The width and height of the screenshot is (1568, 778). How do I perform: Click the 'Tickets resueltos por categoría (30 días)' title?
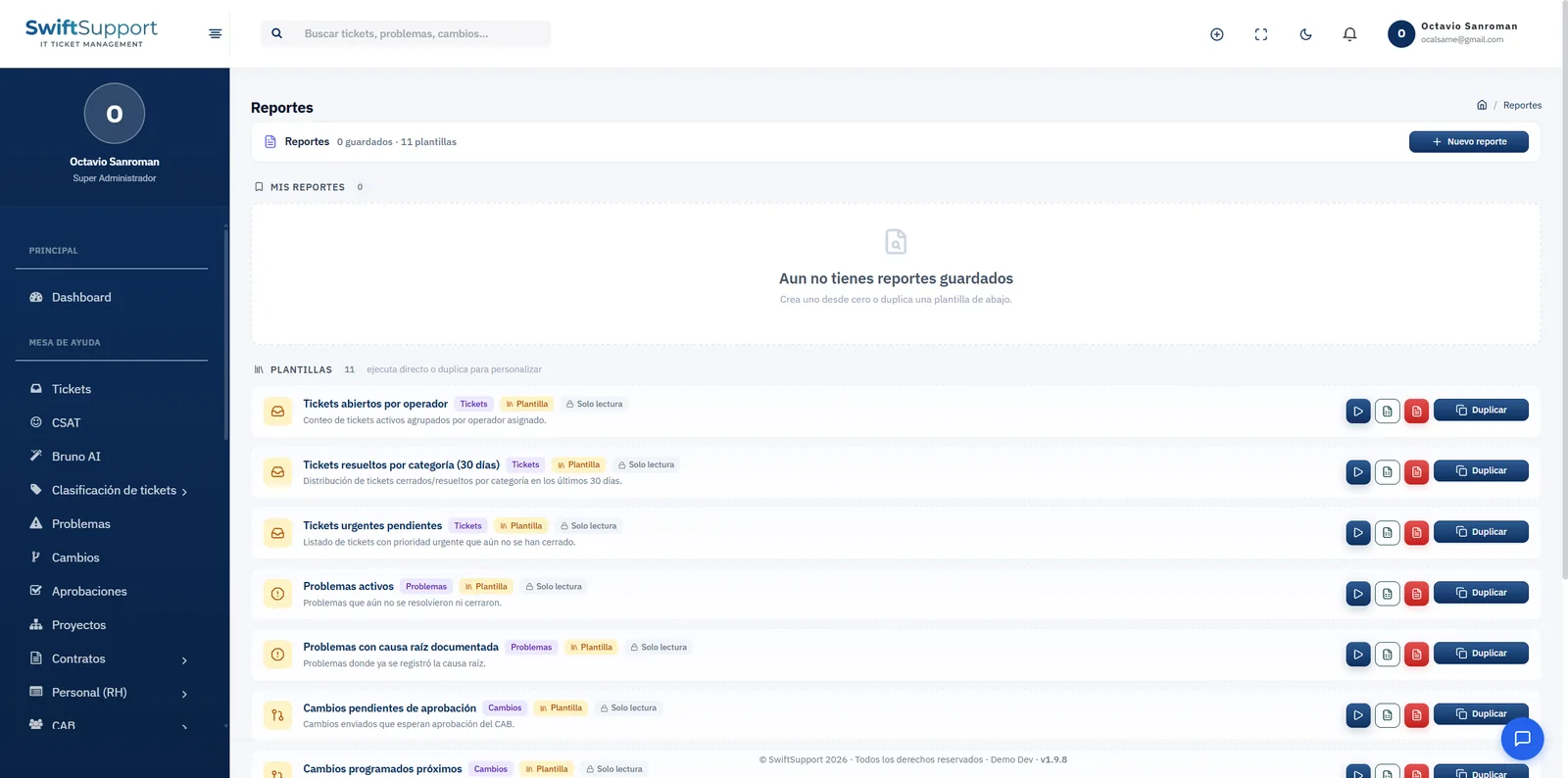point(402,464)
